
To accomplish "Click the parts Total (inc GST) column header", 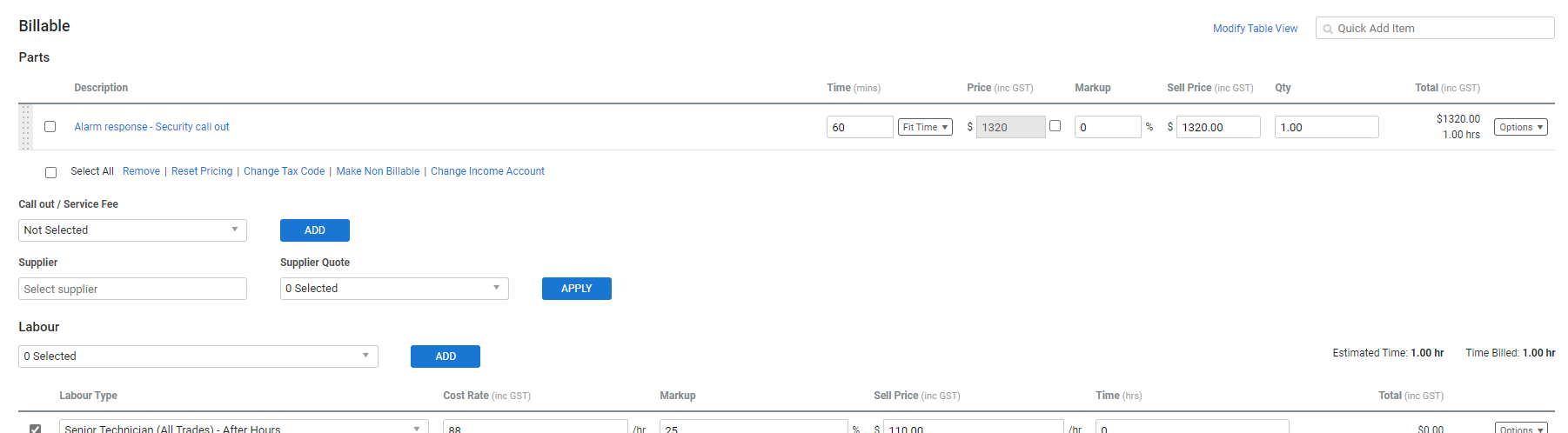I will [x=1447, y=88].
